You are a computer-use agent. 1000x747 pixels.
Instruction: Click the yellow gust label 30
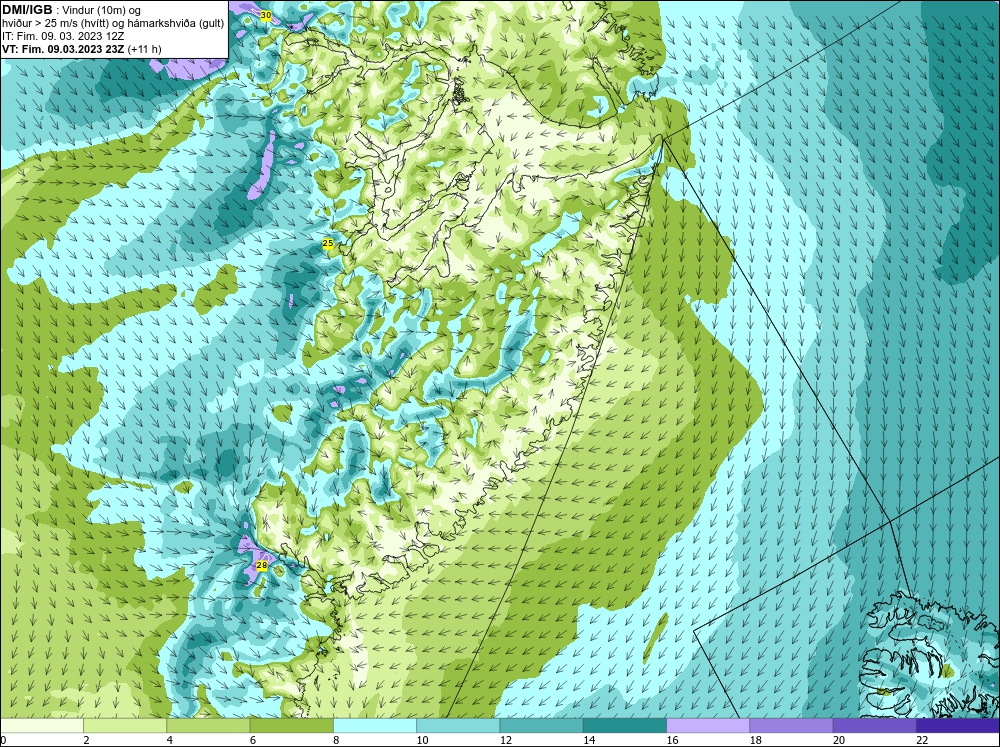pos(266,15)
